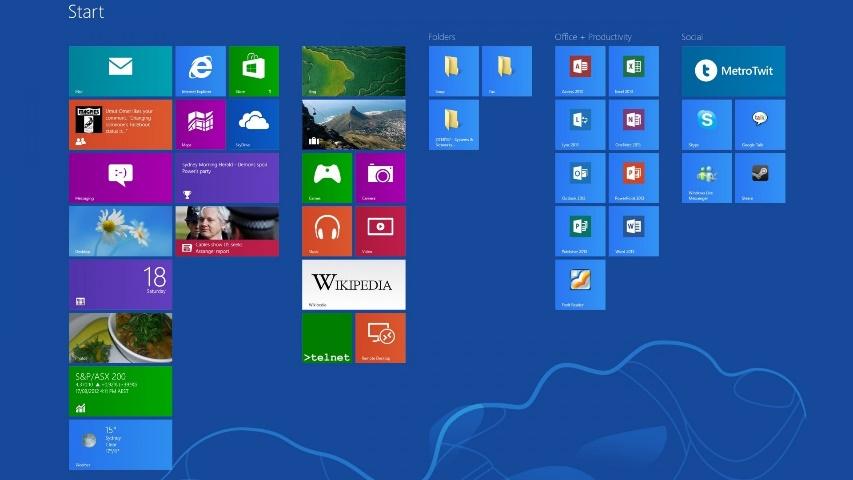The image size is (853, 480).
Task: Open the Finance tile showing S&P/ASX 200
Action: pos(120,391)
